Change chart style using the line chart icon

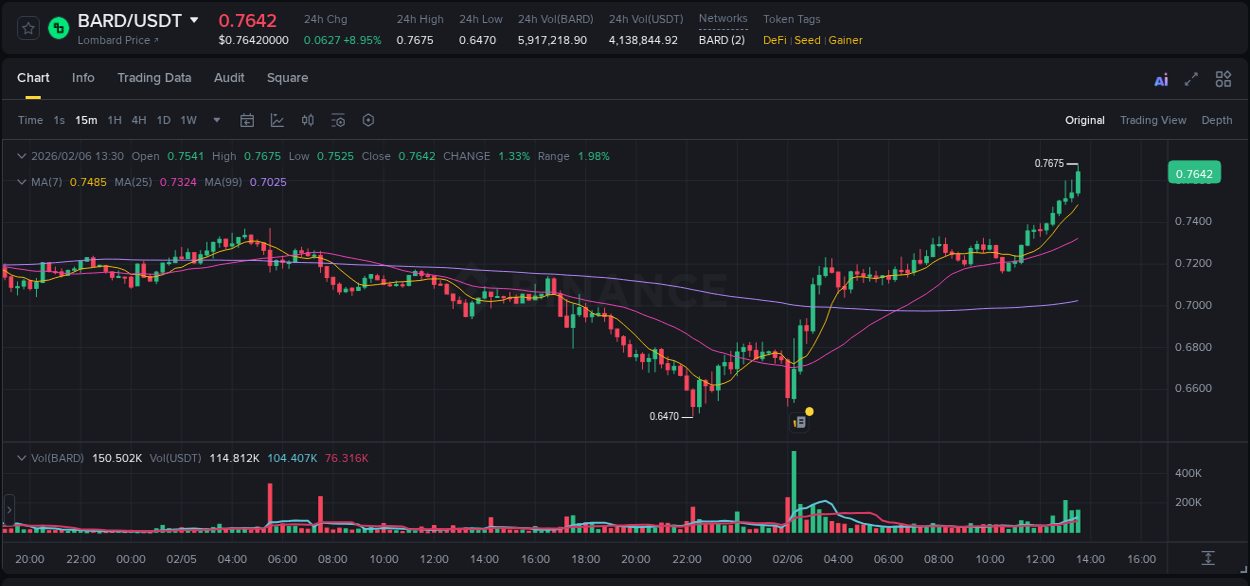point(277,120)
